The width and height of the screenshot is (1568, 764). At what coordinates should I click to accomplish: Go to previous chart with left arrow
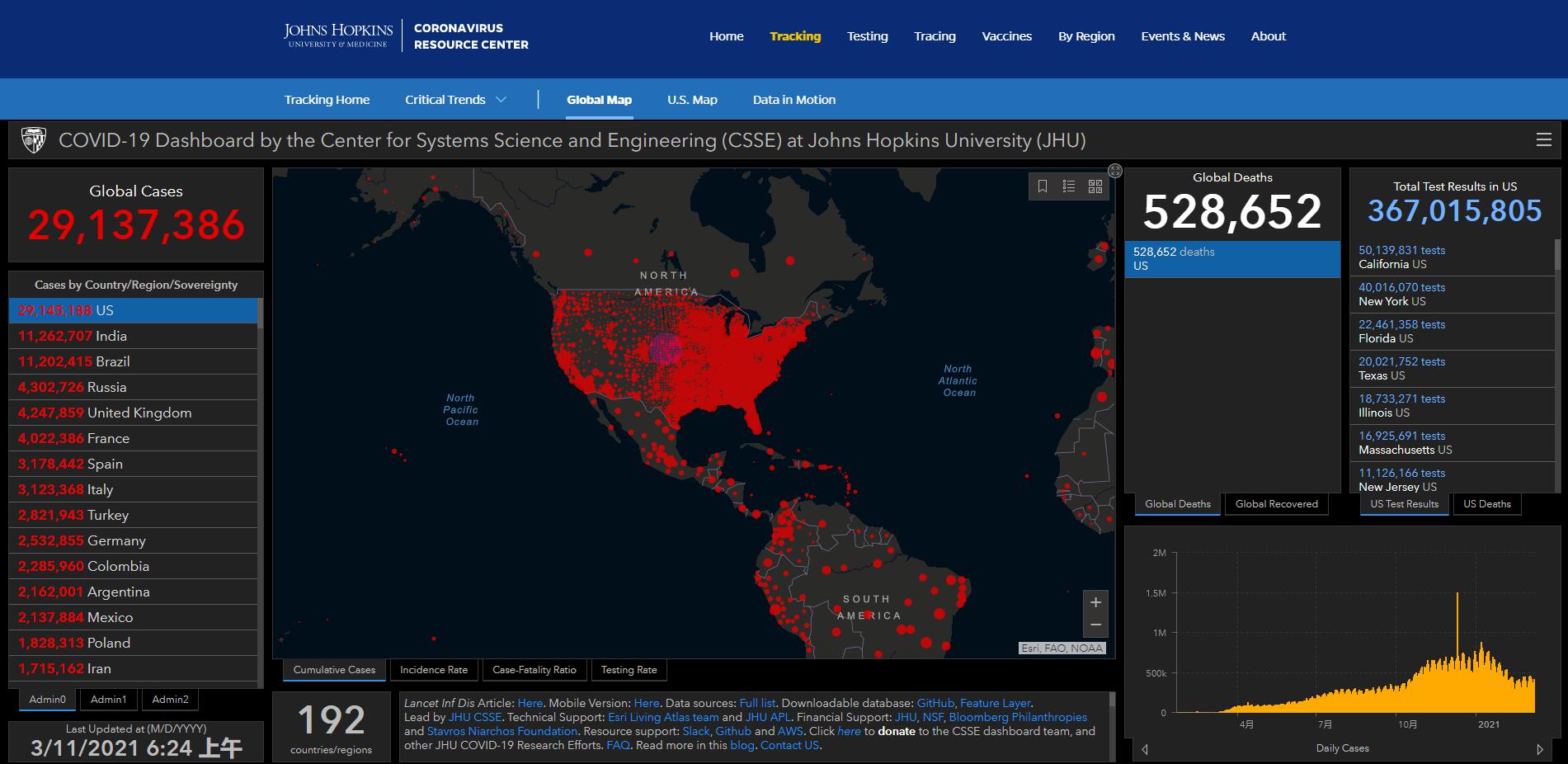point(1145,749)
